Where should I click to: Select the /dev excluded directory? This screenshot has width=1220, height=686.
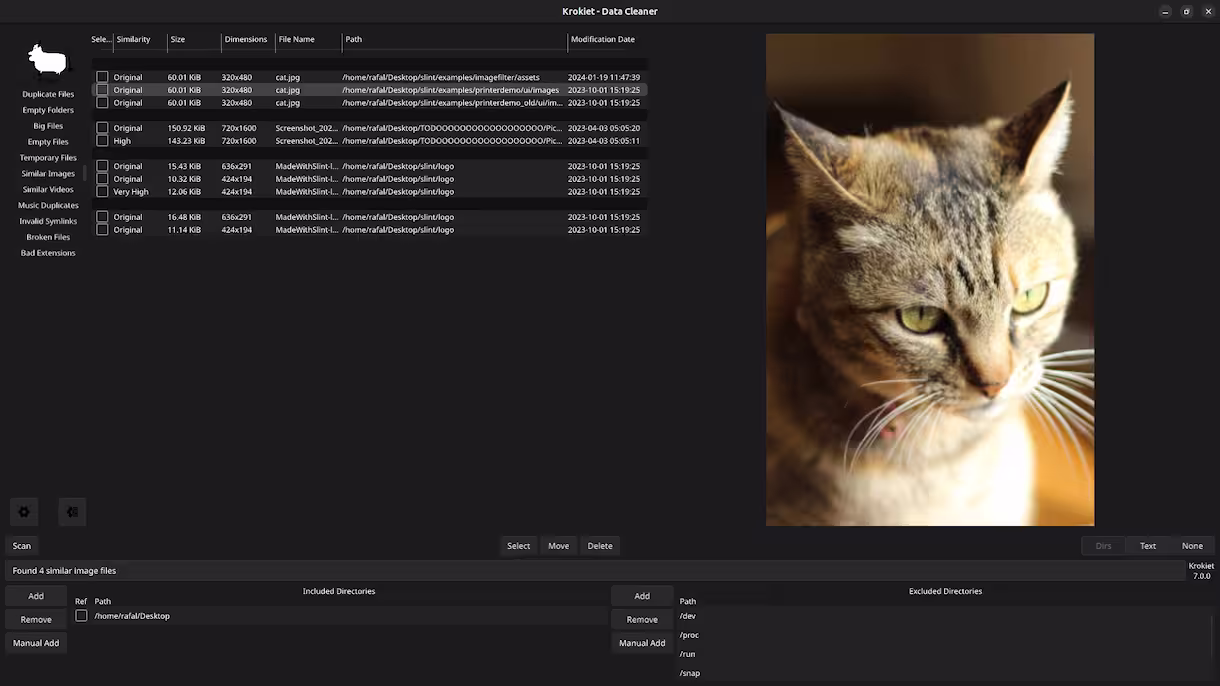(x=688, y=616)
